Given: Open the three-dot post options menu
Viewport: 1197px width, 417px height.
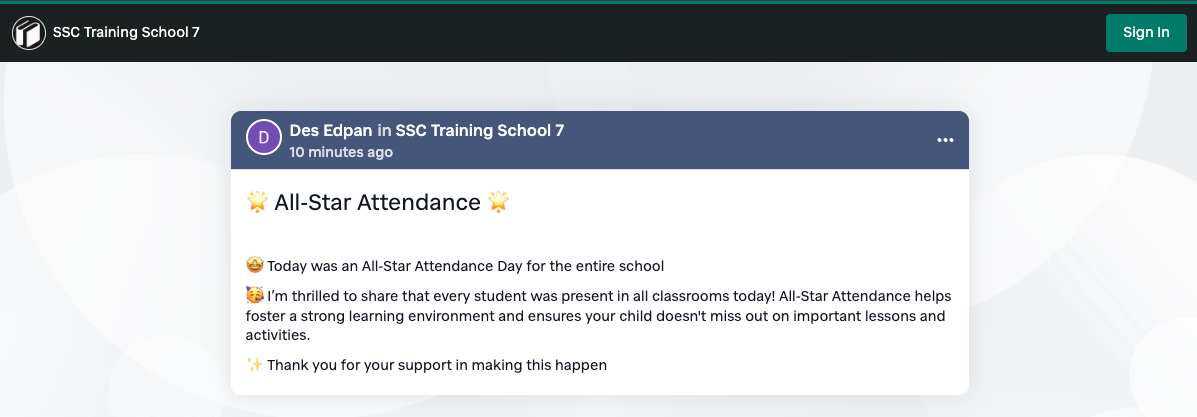Looking at the screenshot, I should tap(945, 140).
